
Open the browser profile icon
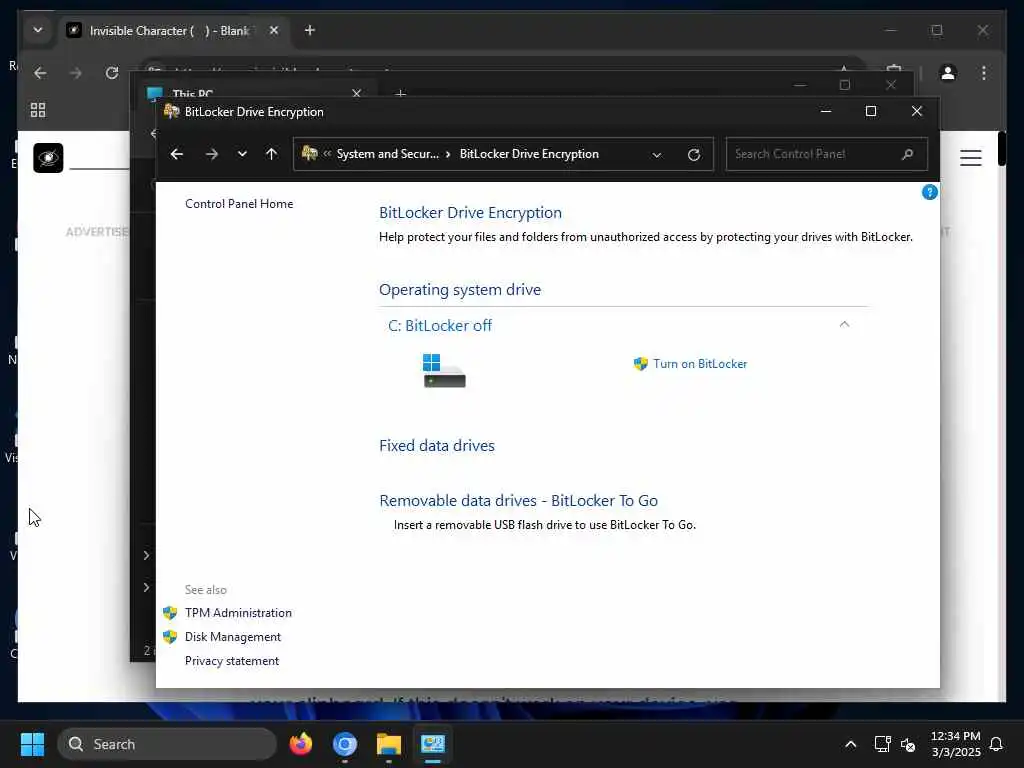[x=948, y=73]
